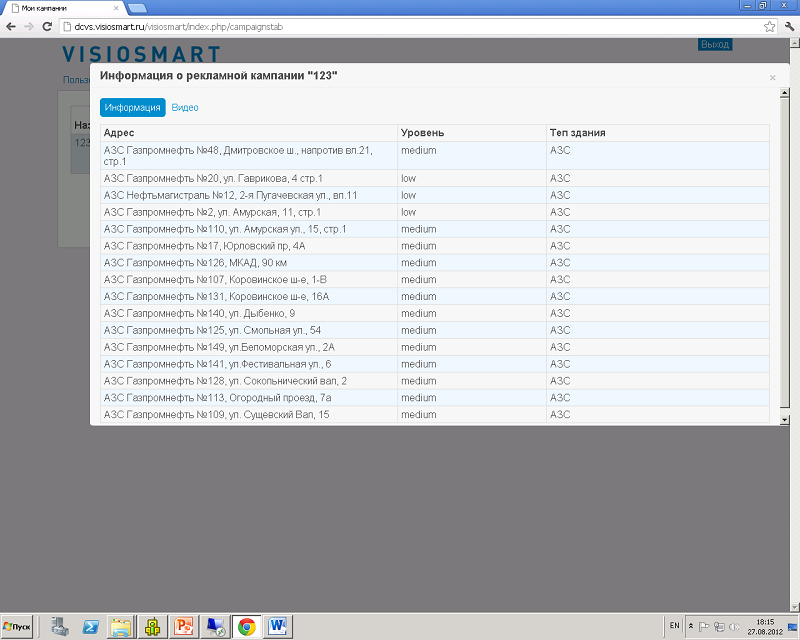The image size is (800, 640).
Task: Open PowerPoint from the taskbar
Action: tap(184, 626)
